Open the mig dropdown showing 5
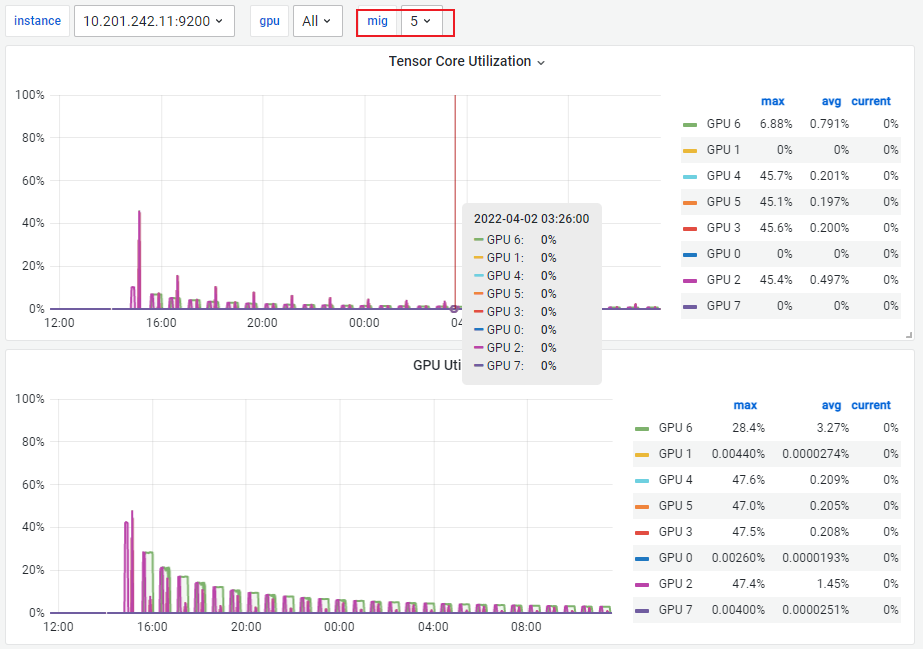923x649 pixels. click(421, 20)
